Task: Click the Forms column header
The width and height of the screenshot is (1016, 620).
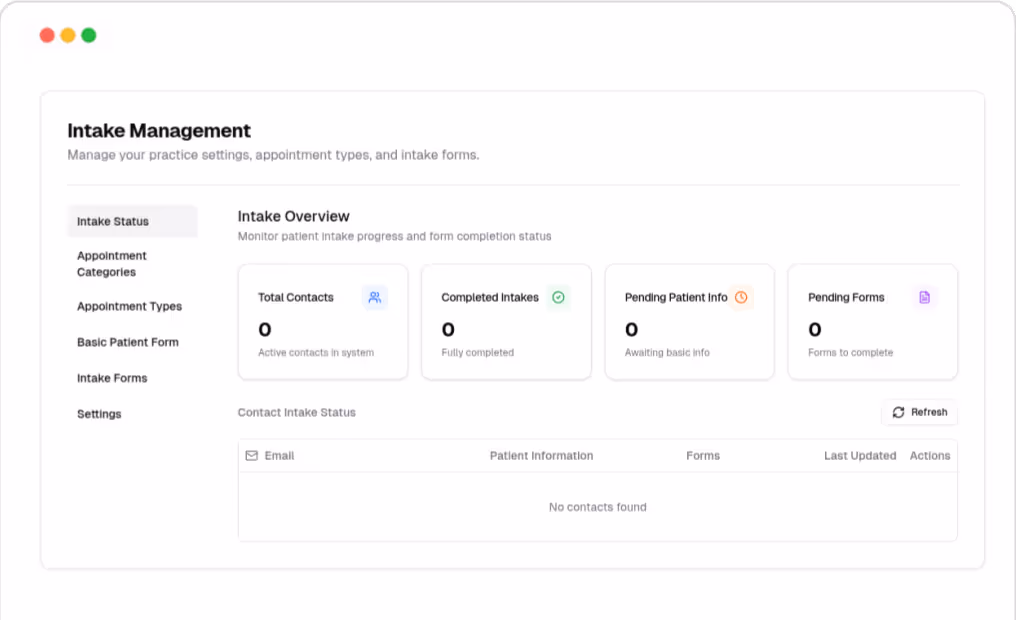Action: click(703, 455)
